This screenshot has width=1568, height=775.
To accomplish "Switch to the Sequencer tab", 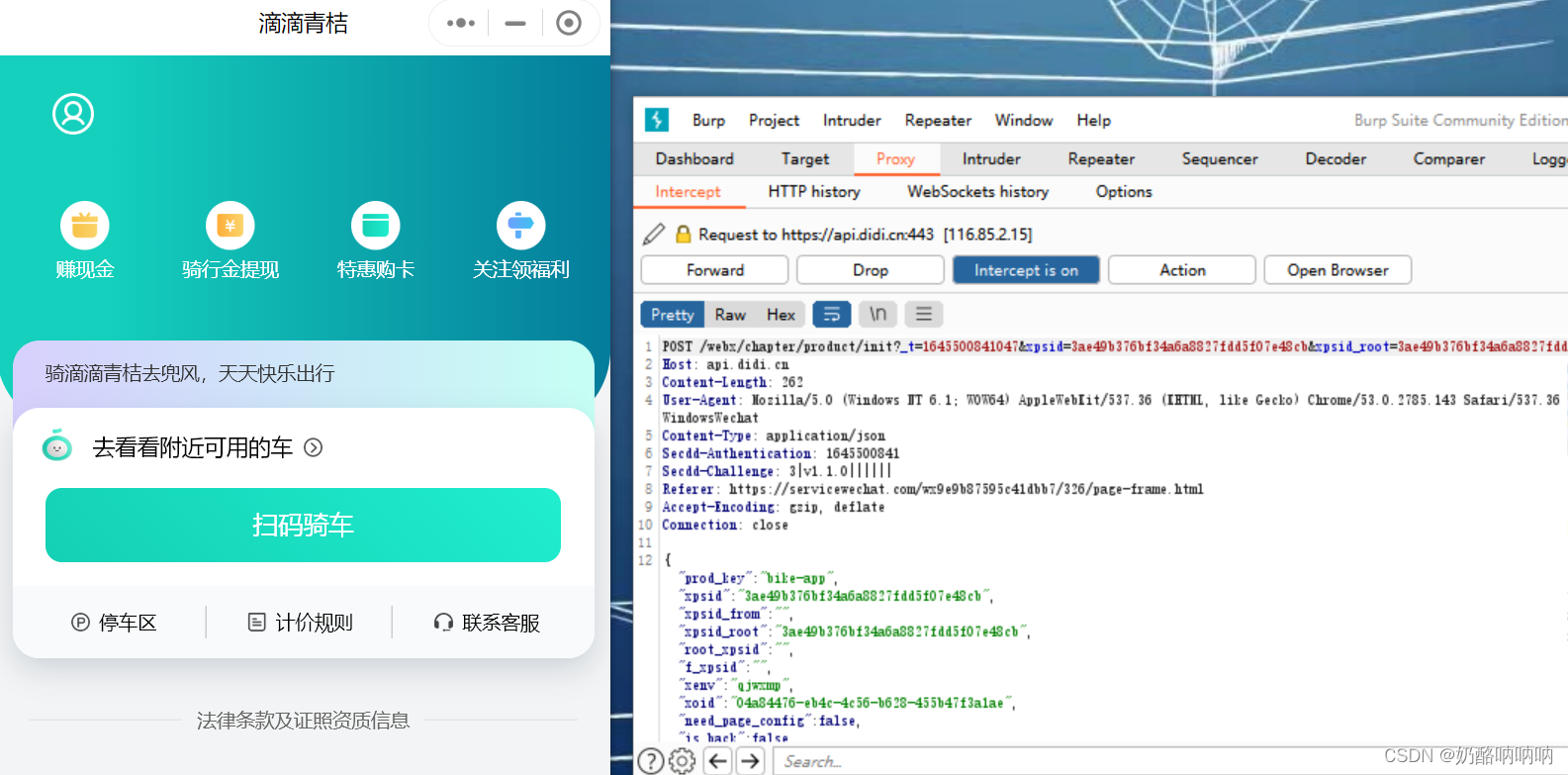I will 1220,158.
